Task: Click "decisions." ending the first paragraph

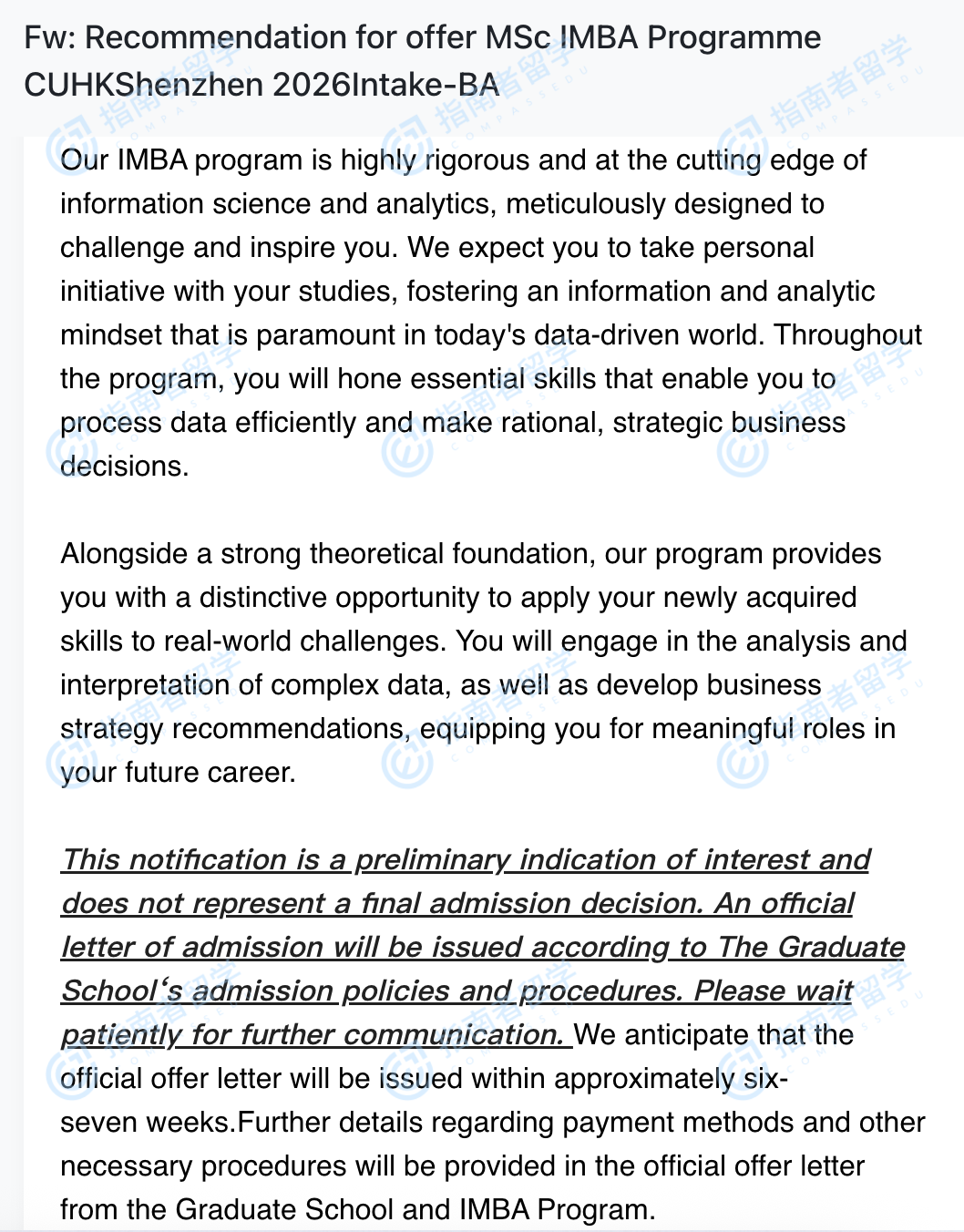Action: 125,467
